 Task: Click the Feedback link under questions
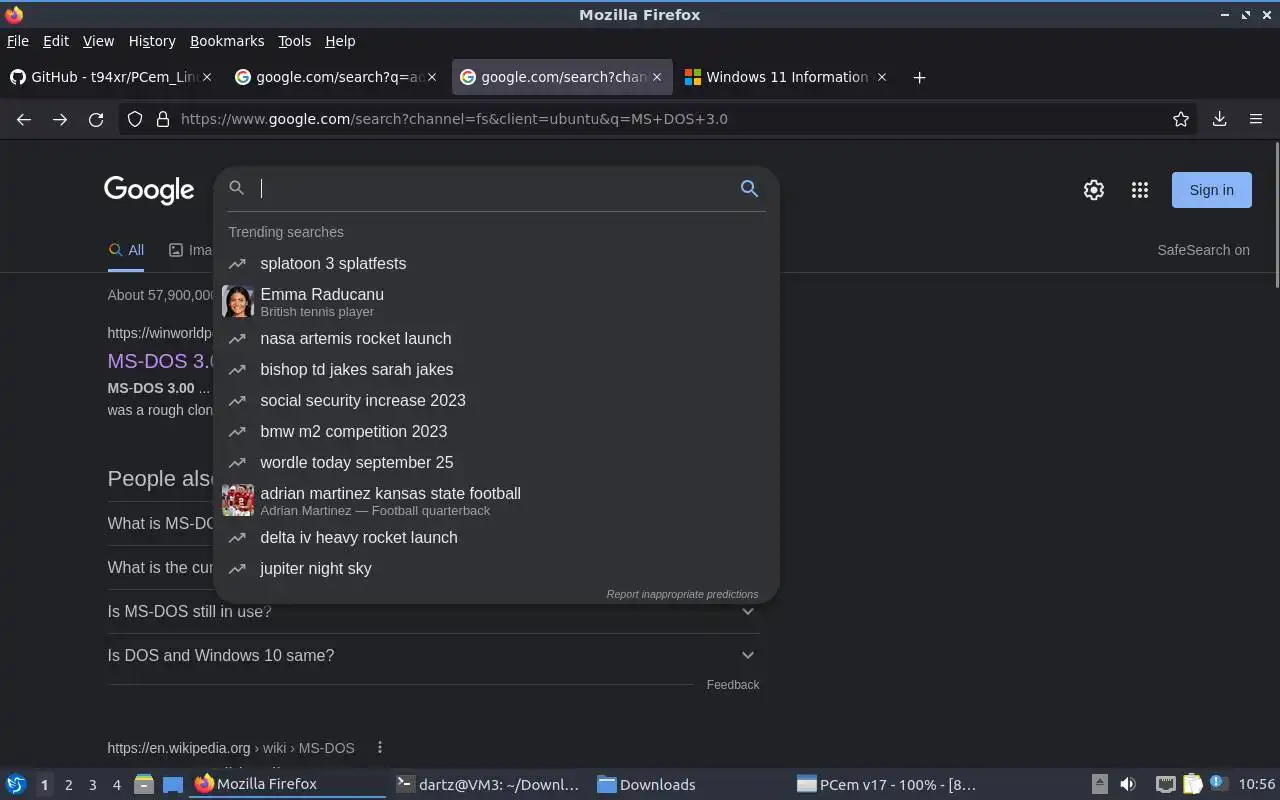click(x=733, y=685)
